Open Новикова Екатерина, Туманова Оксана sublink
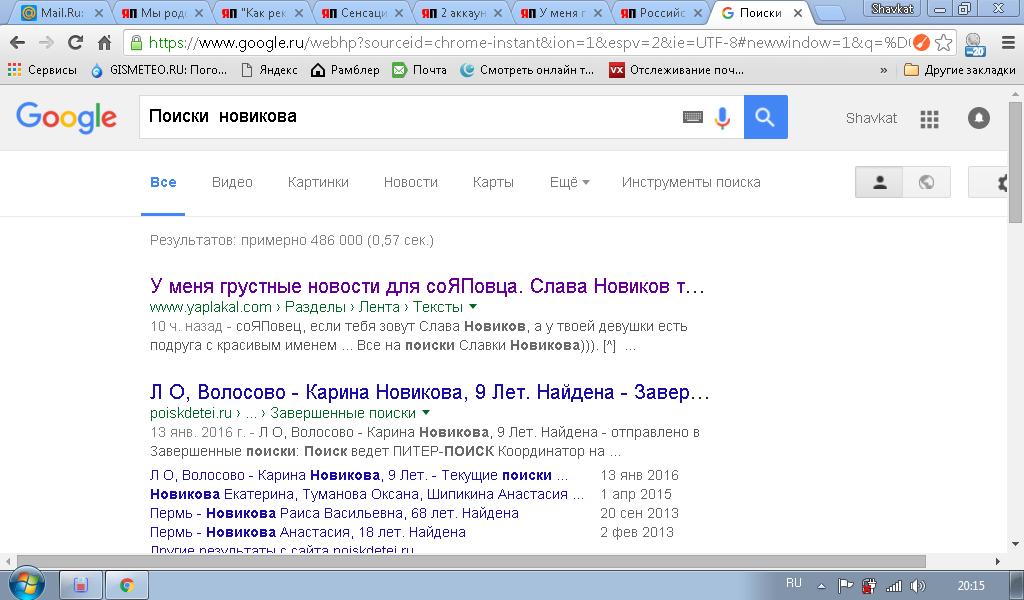 366,494
